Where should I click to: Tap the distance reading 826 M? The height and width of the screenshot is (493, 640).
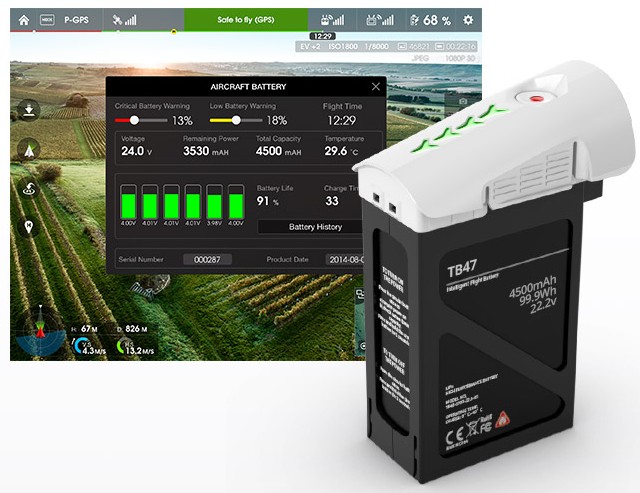(x=132, y=329)
